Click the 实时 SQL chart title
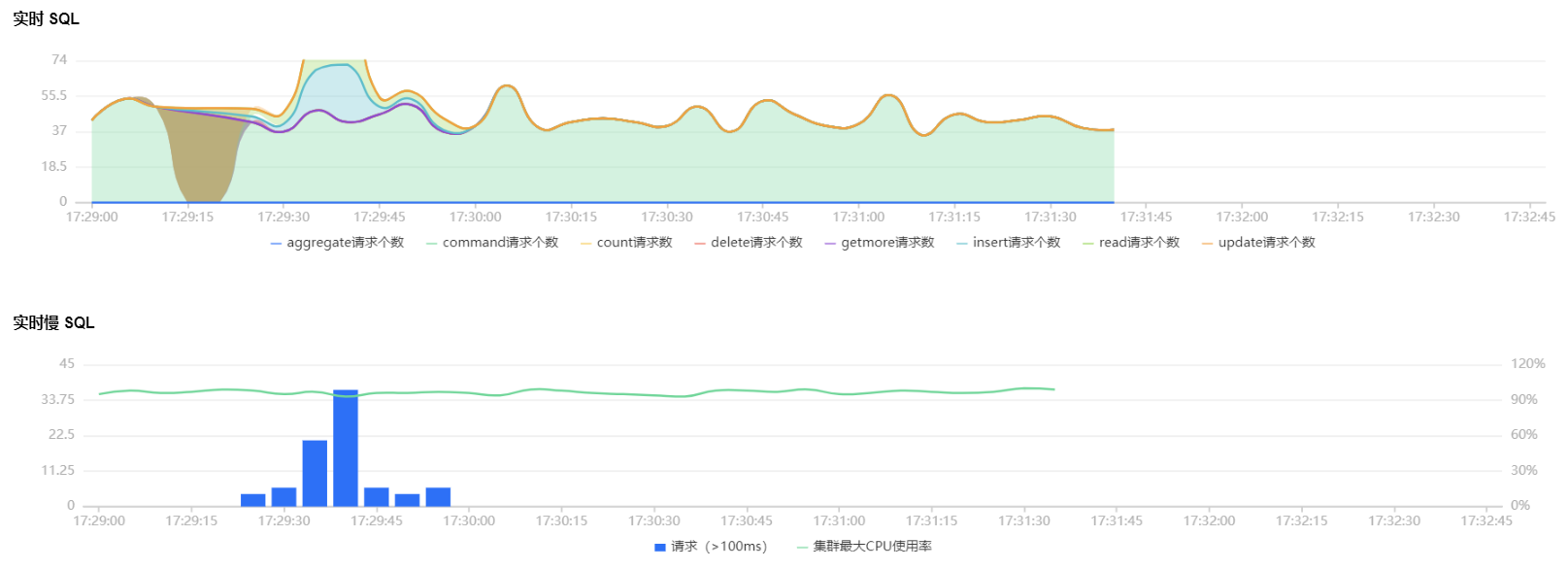1568x569 pixels. tap(46, 18)
